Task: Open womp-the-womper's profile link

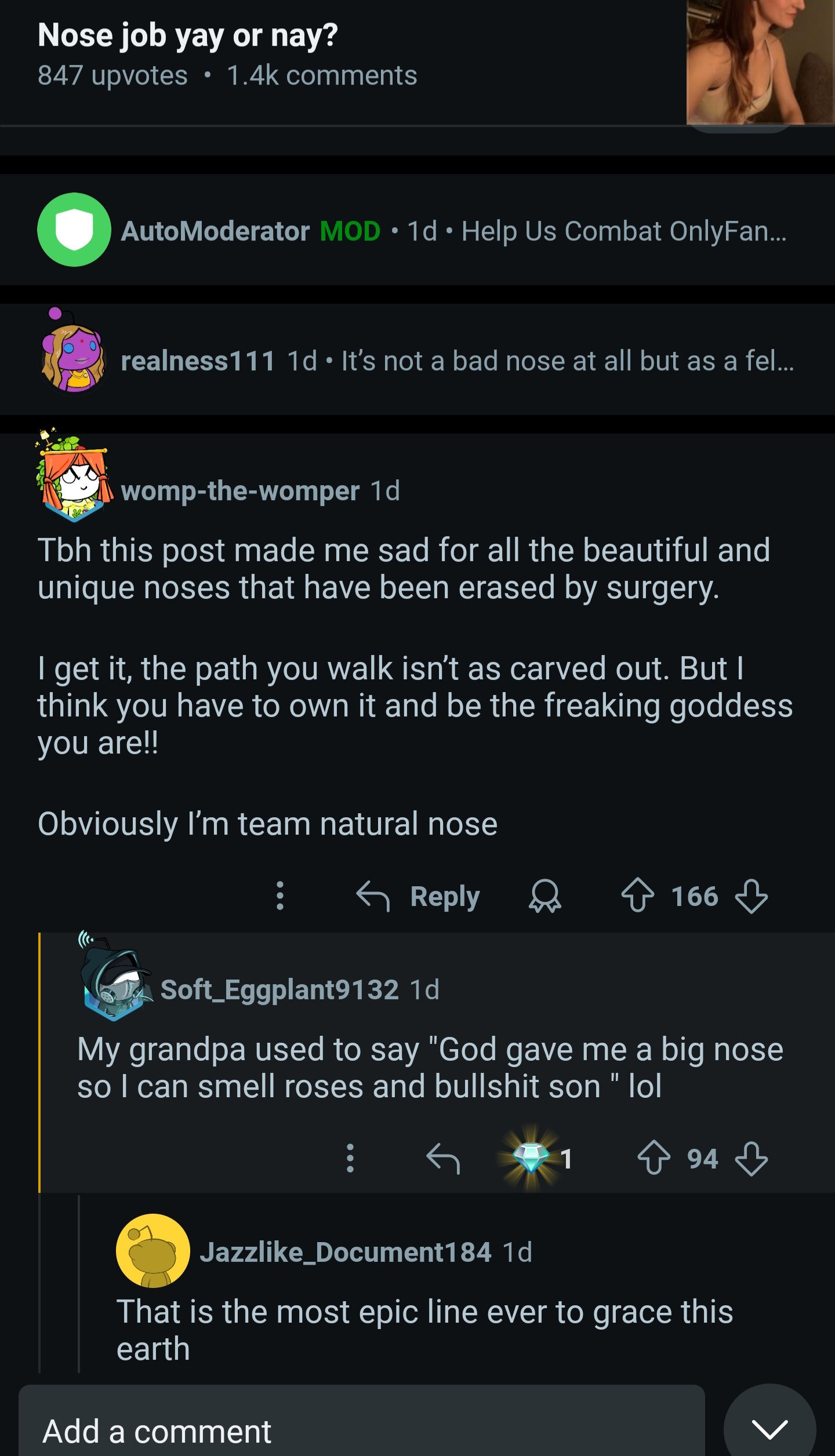Action: 240,491
